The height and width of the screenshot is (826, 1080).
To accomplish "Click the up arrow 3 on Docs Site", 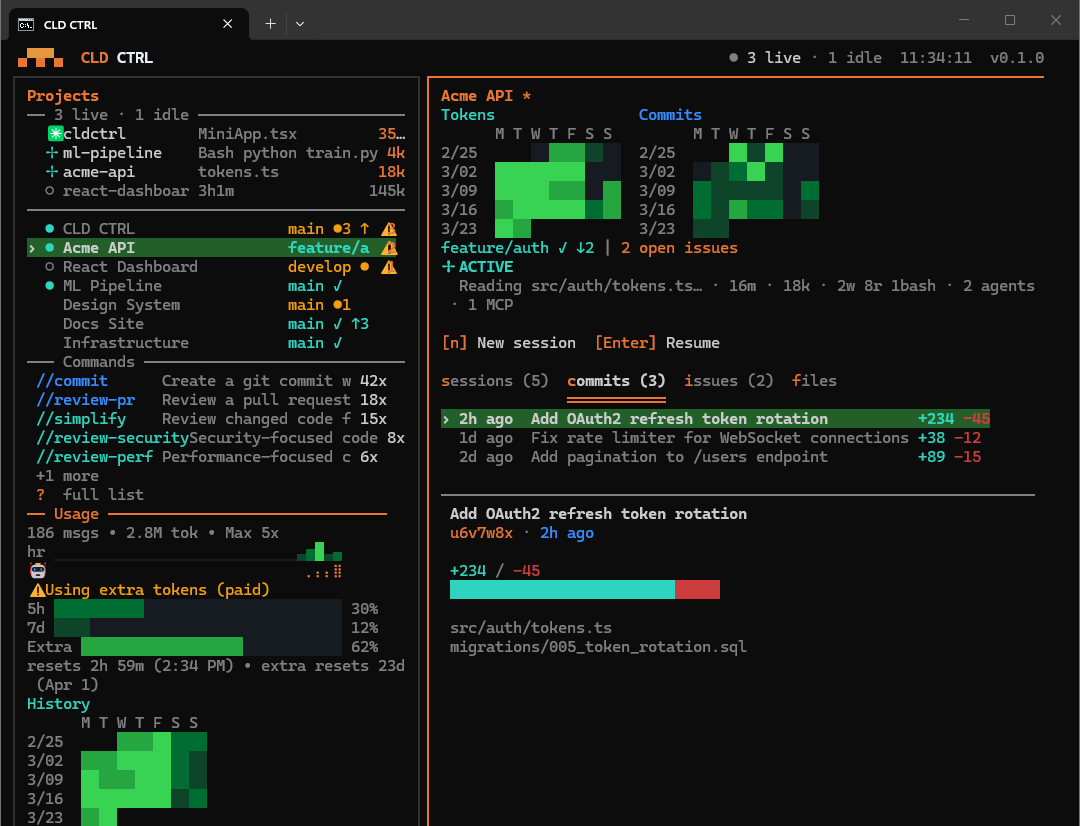I will pos(360,324).
